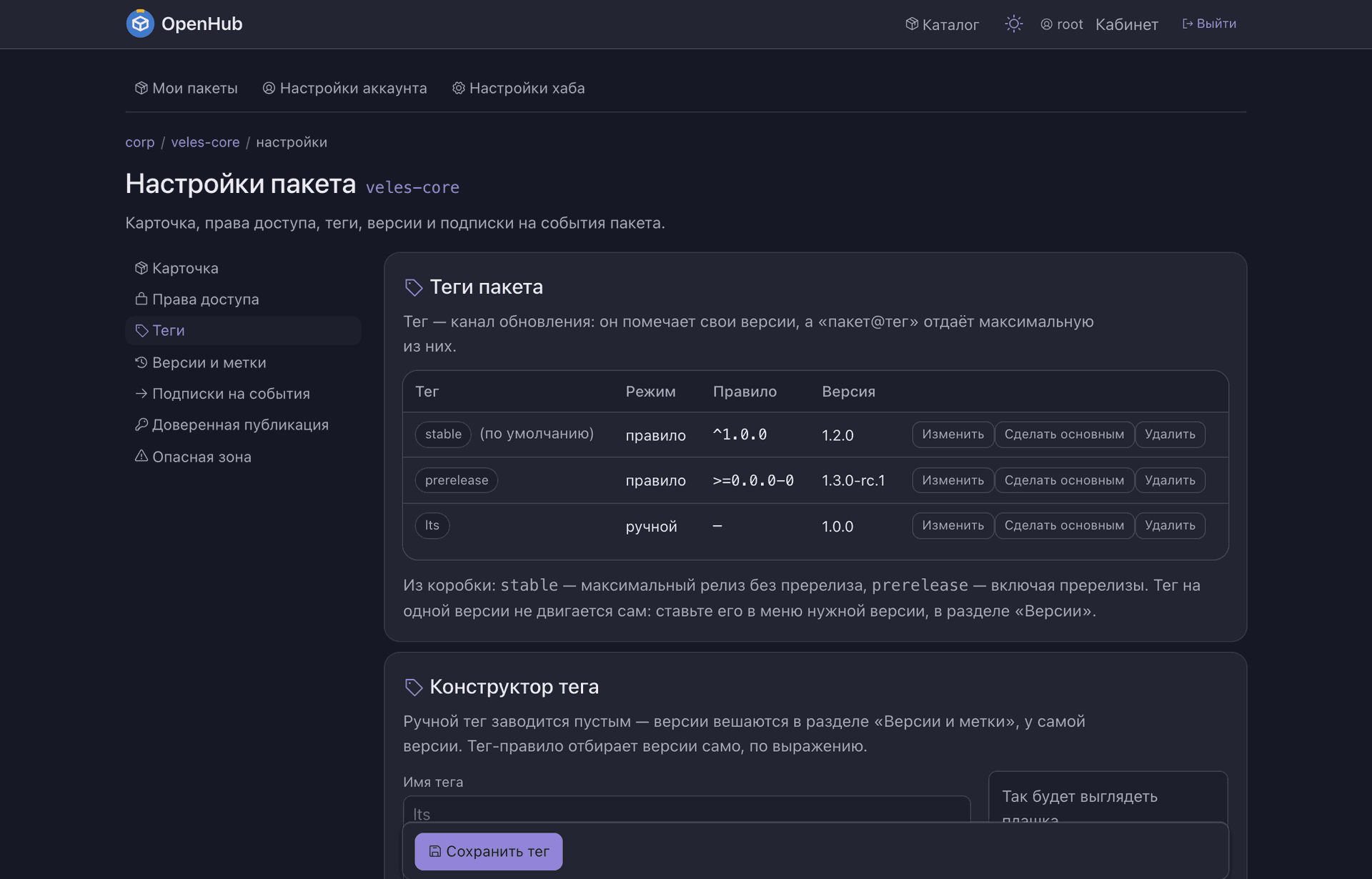Delete the prerelease tag with Удалить
This screenshot has width=1372, height=879.
pos(1170,480)
